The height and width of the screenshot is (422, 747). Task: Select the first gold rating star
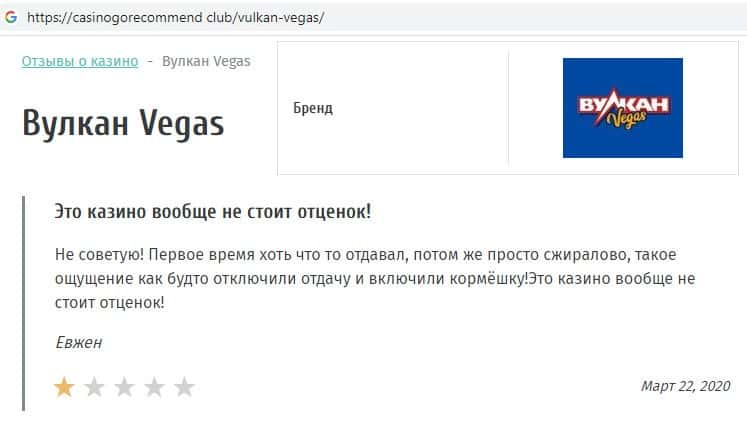[64, 387]
